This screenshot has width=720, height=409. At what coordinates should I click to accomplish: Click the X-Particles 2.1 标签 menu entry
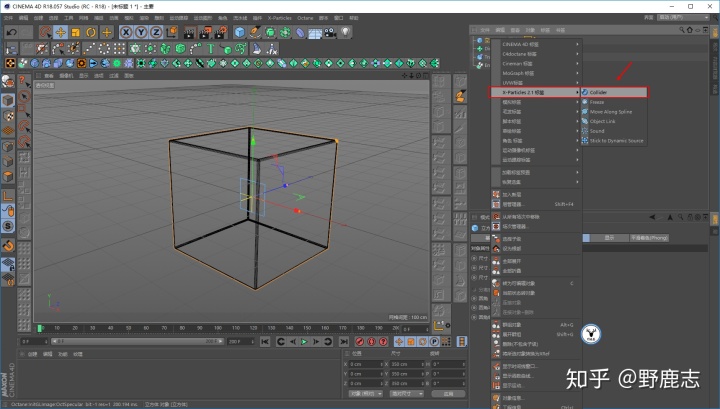tap(535, 92)
